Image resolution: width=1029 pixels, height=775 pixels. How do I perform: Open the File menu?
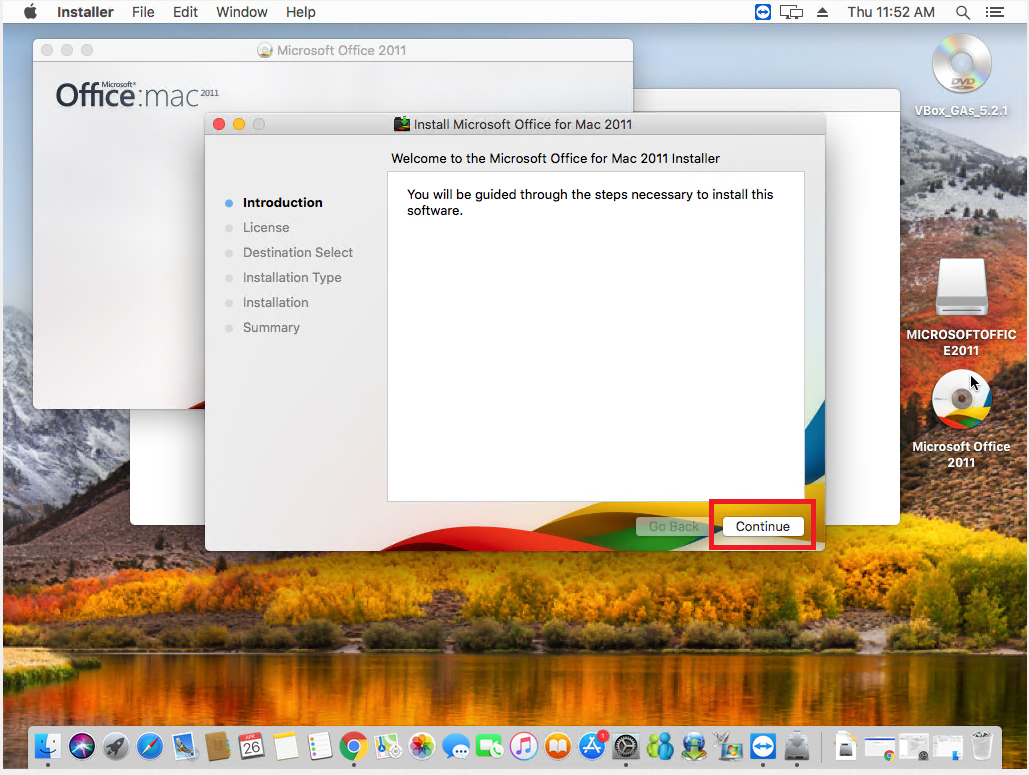click(143, 12)
